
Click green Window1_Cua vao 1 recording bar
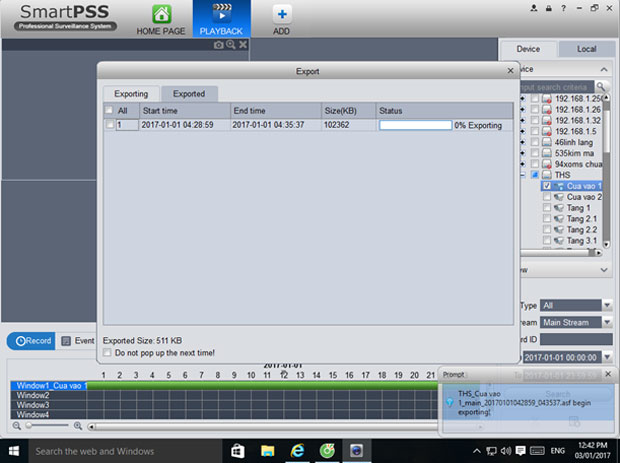(x=263, y=386)
